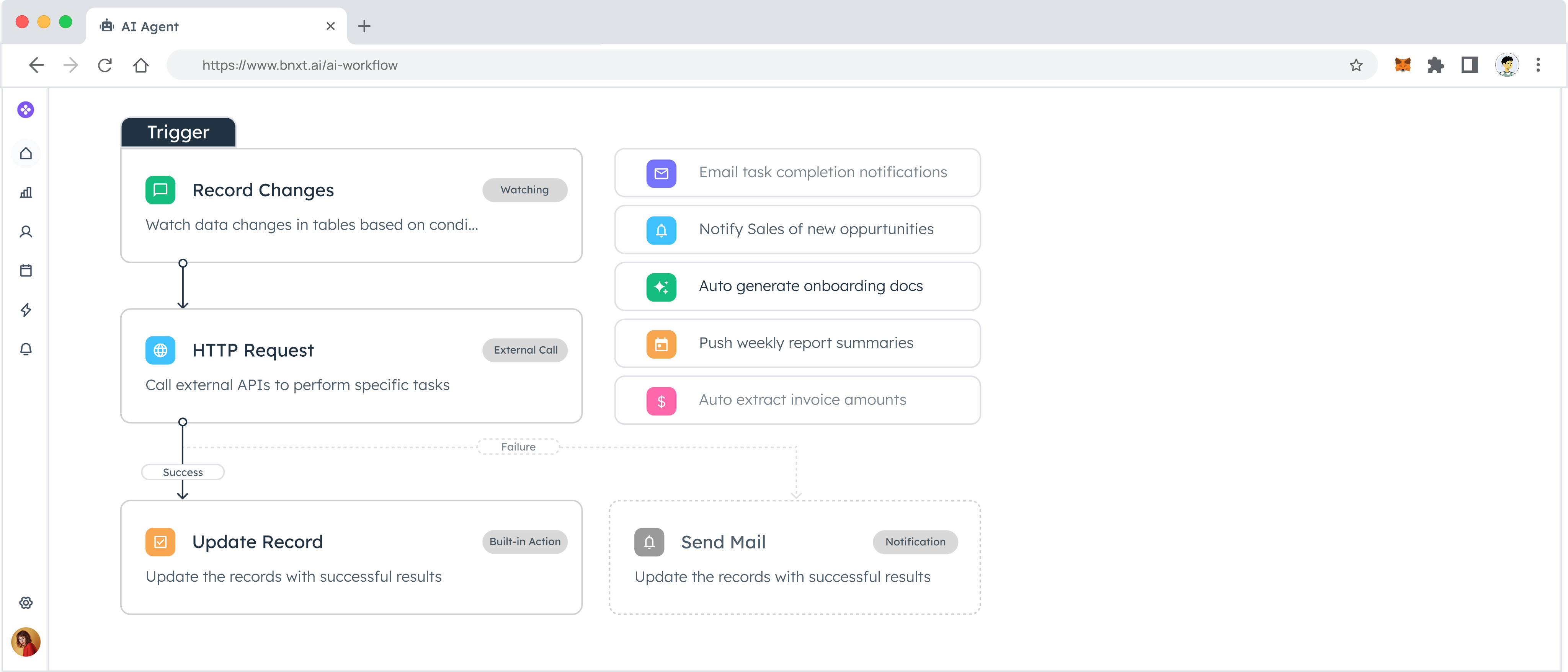Click the purple app logo icon
This screenshot has width=1568, height=672.
26,110
